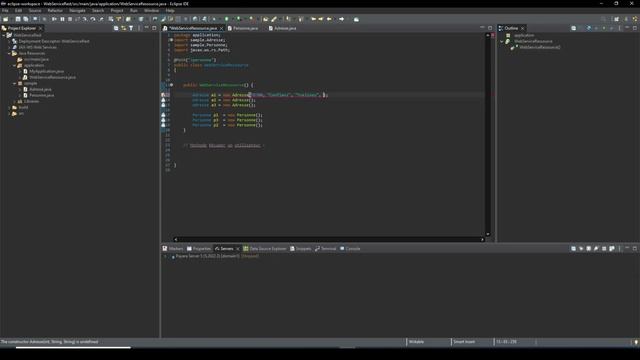The height and width of the screenshot is (360, 640).
Task: Click the red error indicator atop overview ruler
Action: click(493, 36)
